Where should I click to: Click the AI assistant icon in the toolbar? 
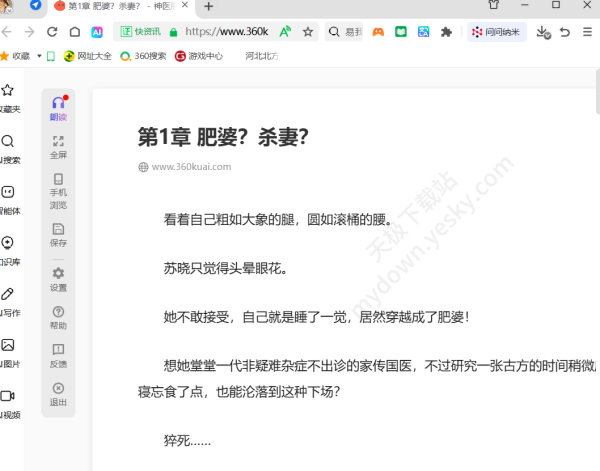click(x=97, y=32)
